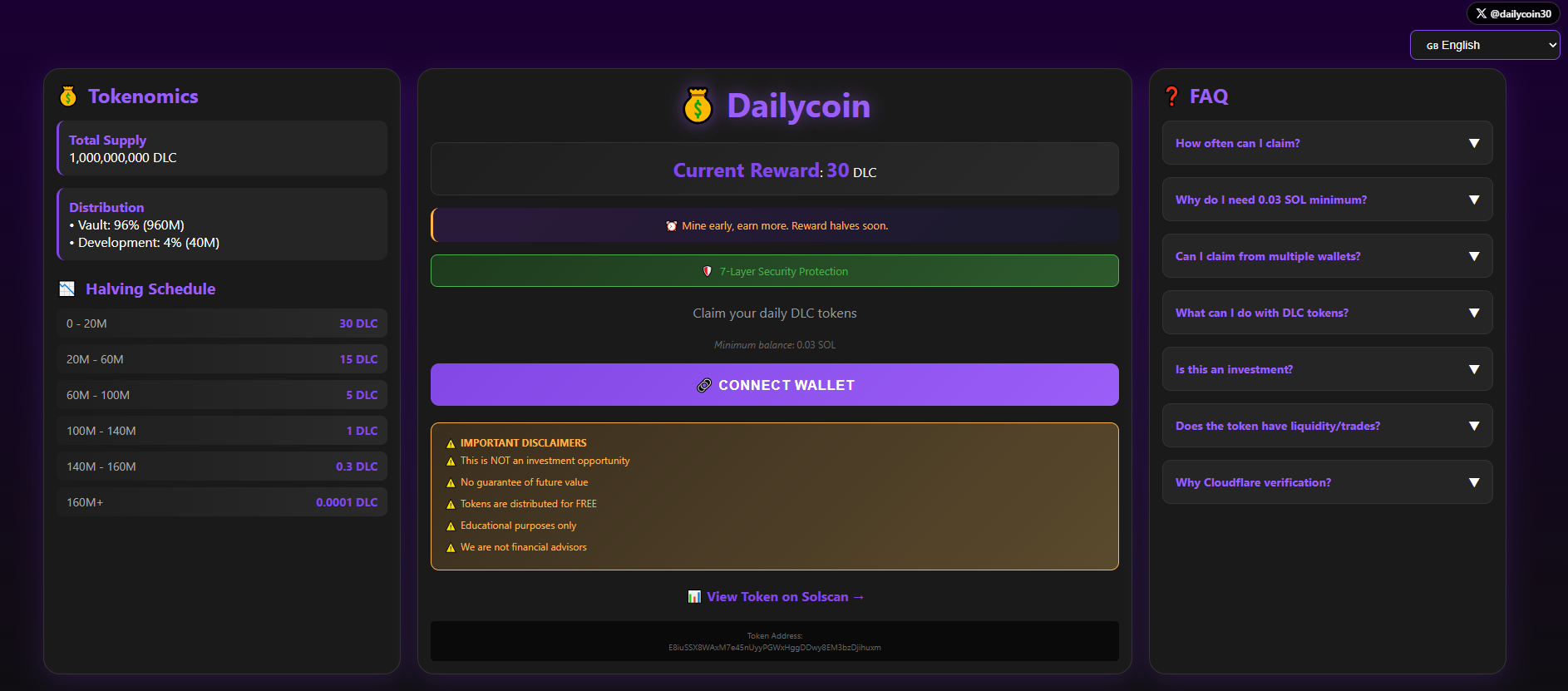This screenshot has width=1568, height=691.
Task: Click the shield icon in the security protection banner
Action: pyautogui.click(x=706, y=270)
